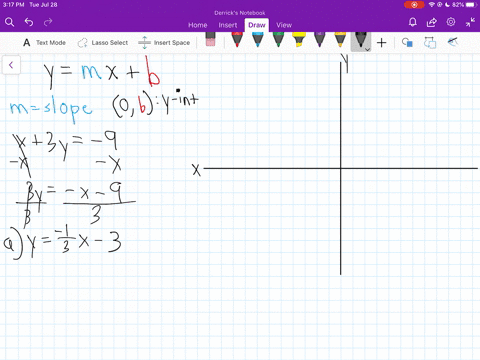Select the orange-yellow pen

point(340,39)
